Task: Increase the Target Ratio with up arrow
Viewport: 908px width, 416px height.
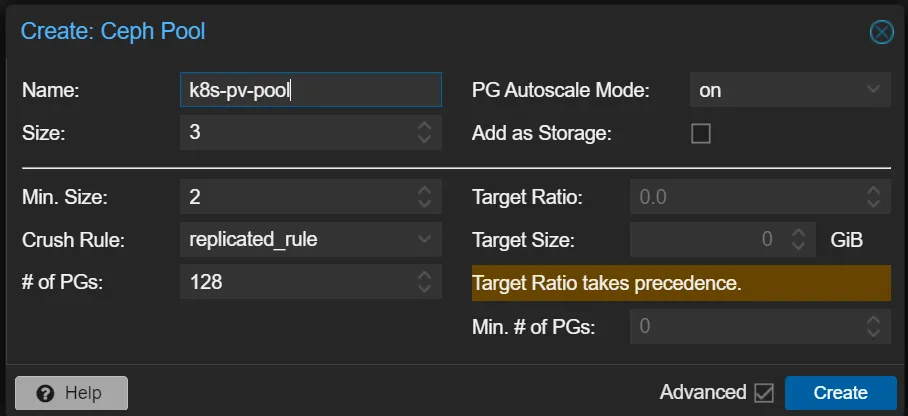Action: click(873, 190)
